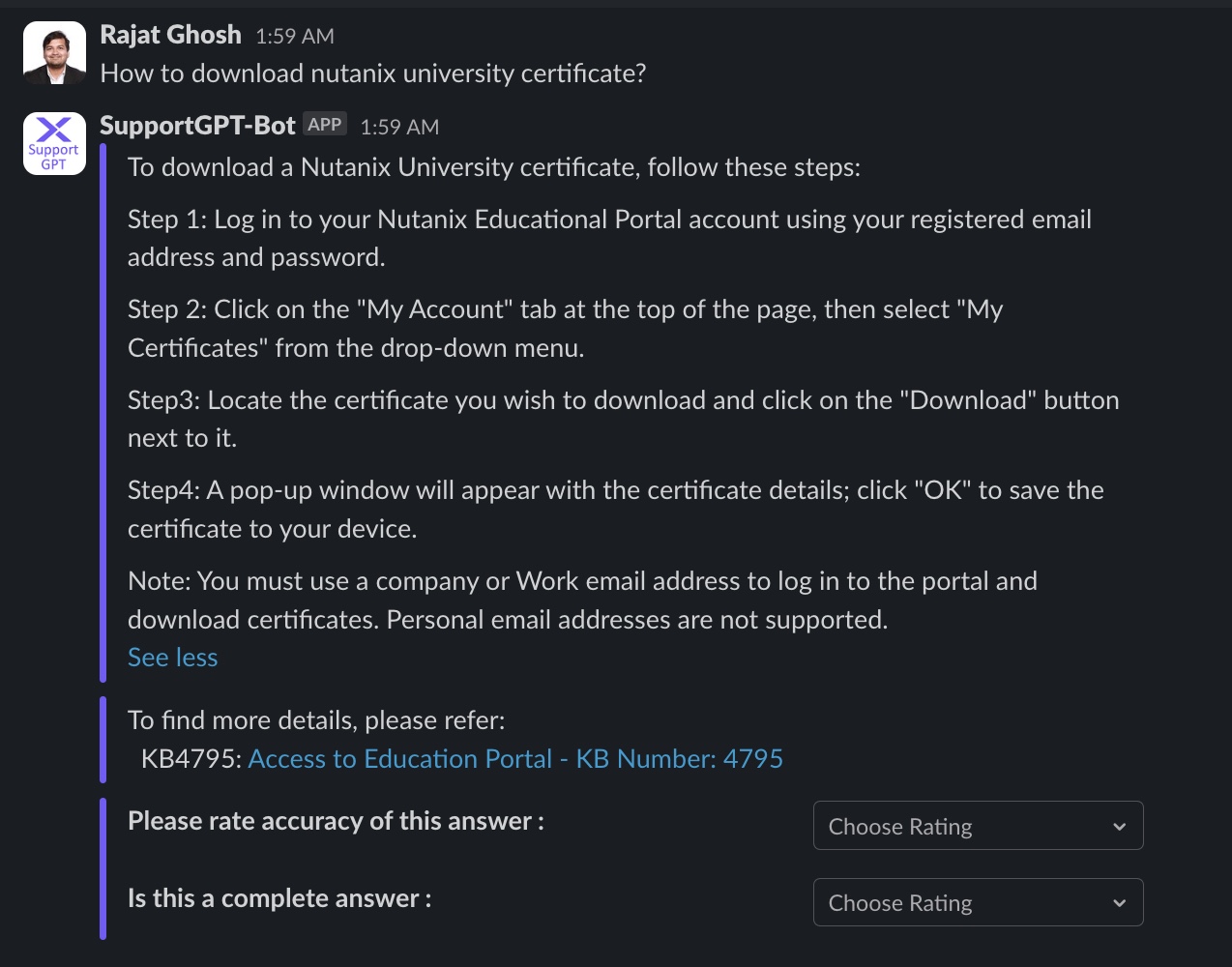
Task: Click the Rajat Ghosh sender name
Action: coord(171,35)
